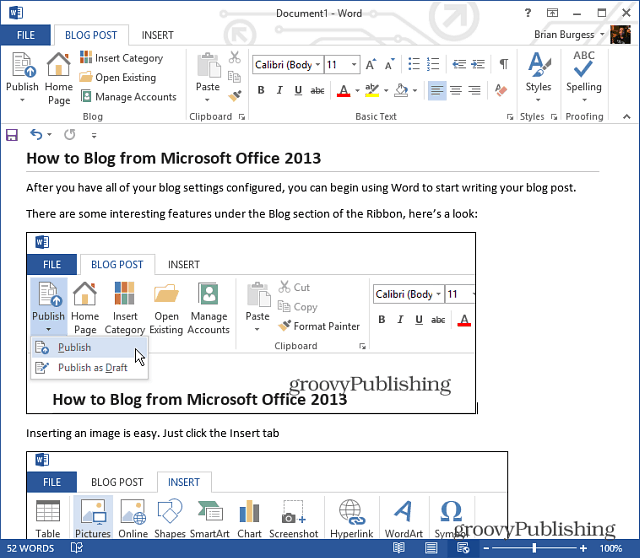Align text left
This screenshot has width=640, height=558.
pos(437,90)
